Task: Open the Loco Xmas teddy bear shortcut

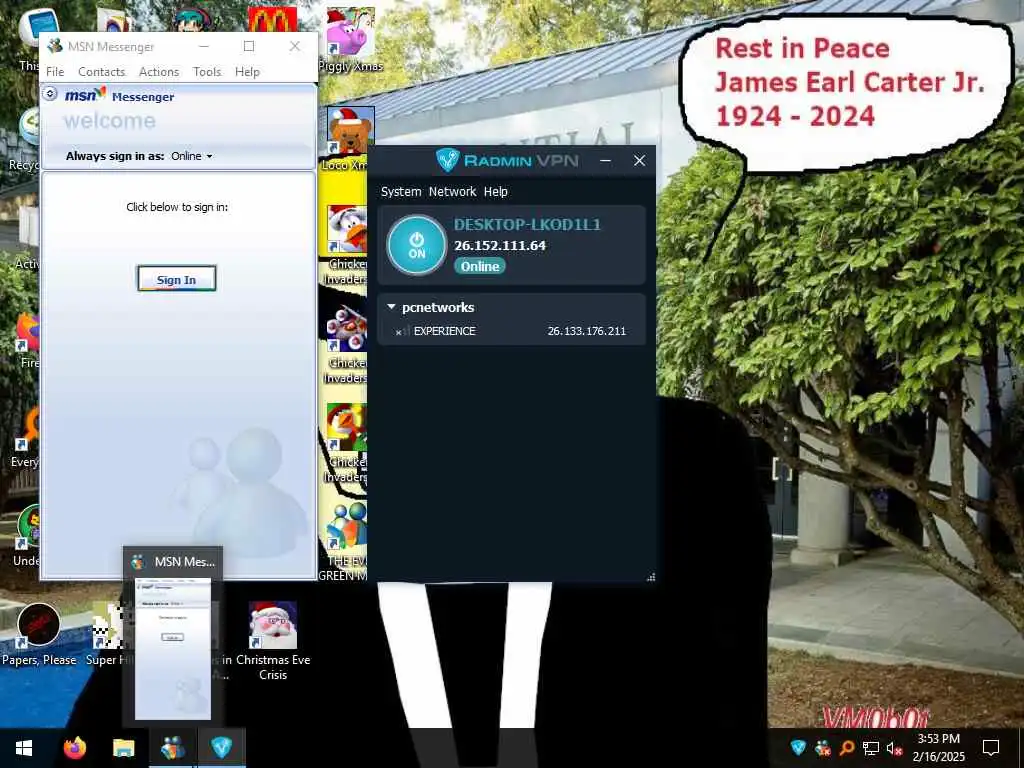Action: (350, 138)
